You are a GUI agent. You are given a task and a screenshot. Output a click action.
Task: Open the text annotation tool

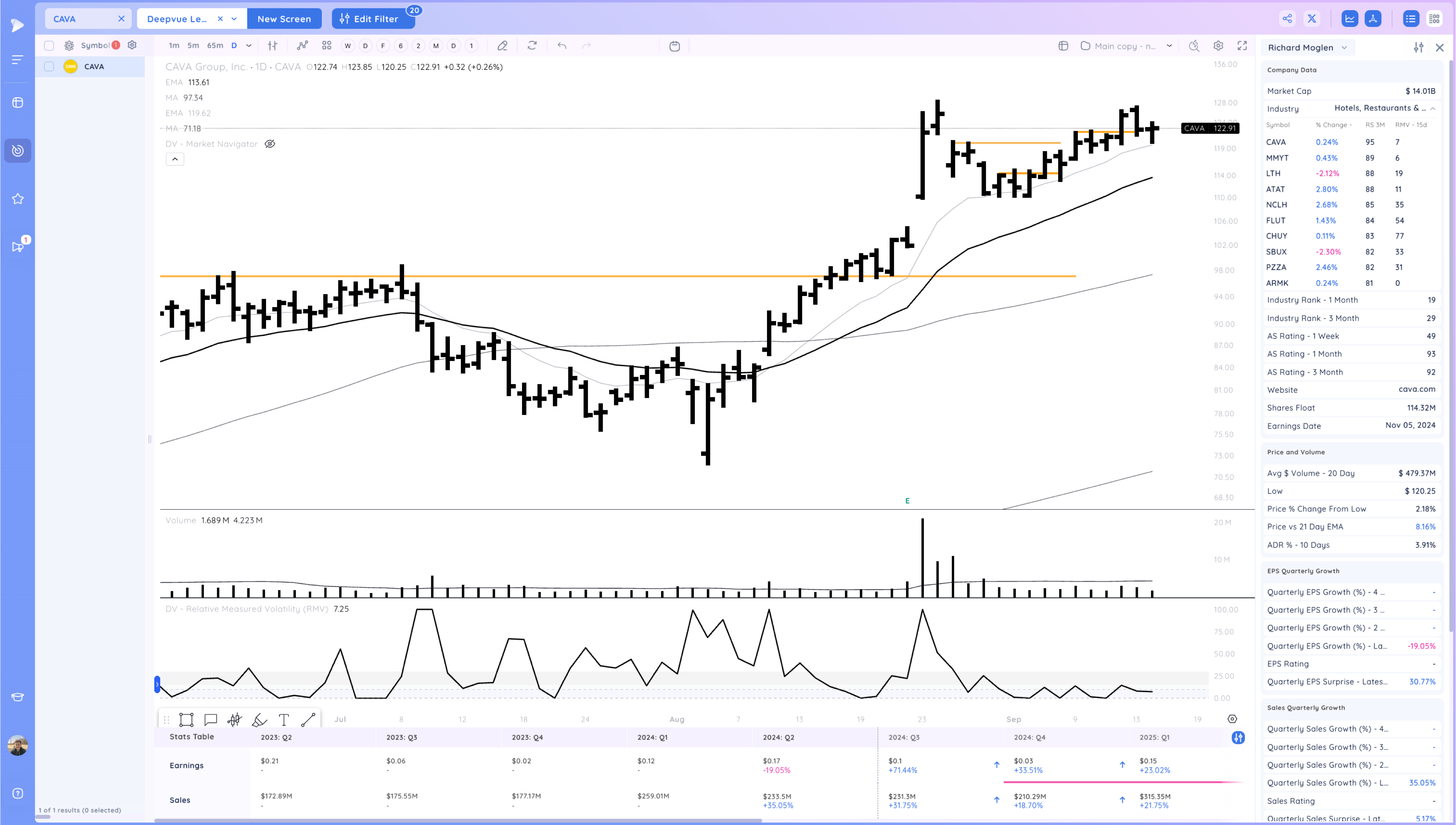(x=284, y=720)
